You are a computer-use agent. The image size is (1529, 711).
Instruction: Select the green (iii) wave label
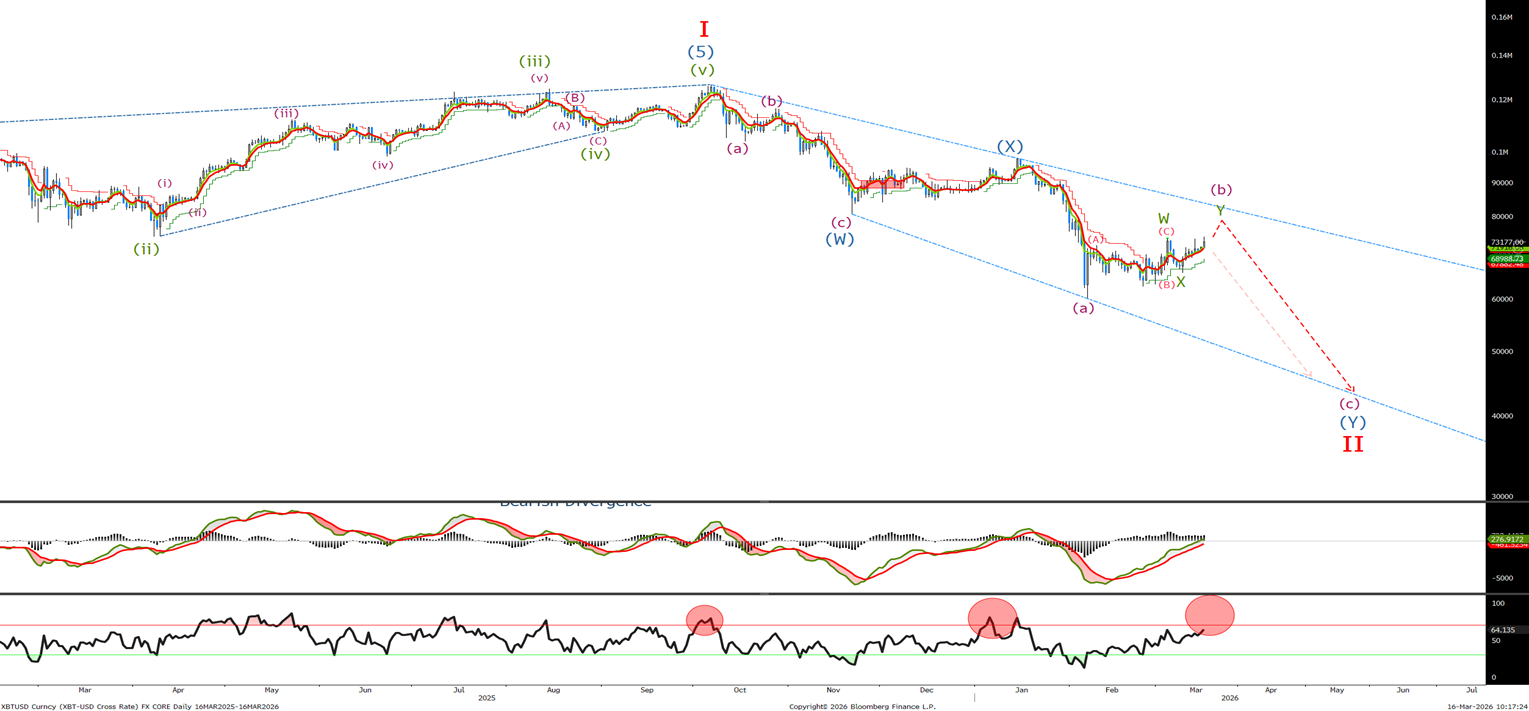(x=535, y=61)
